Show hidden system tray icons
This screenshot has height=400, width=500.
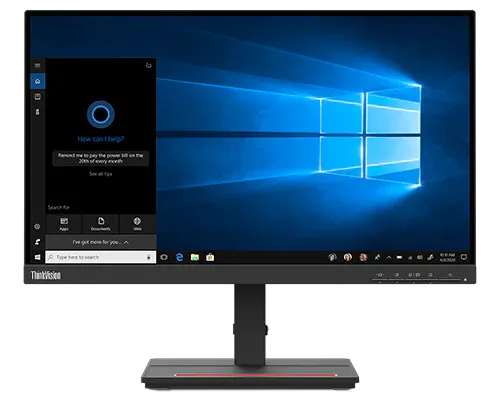(389, 257)
